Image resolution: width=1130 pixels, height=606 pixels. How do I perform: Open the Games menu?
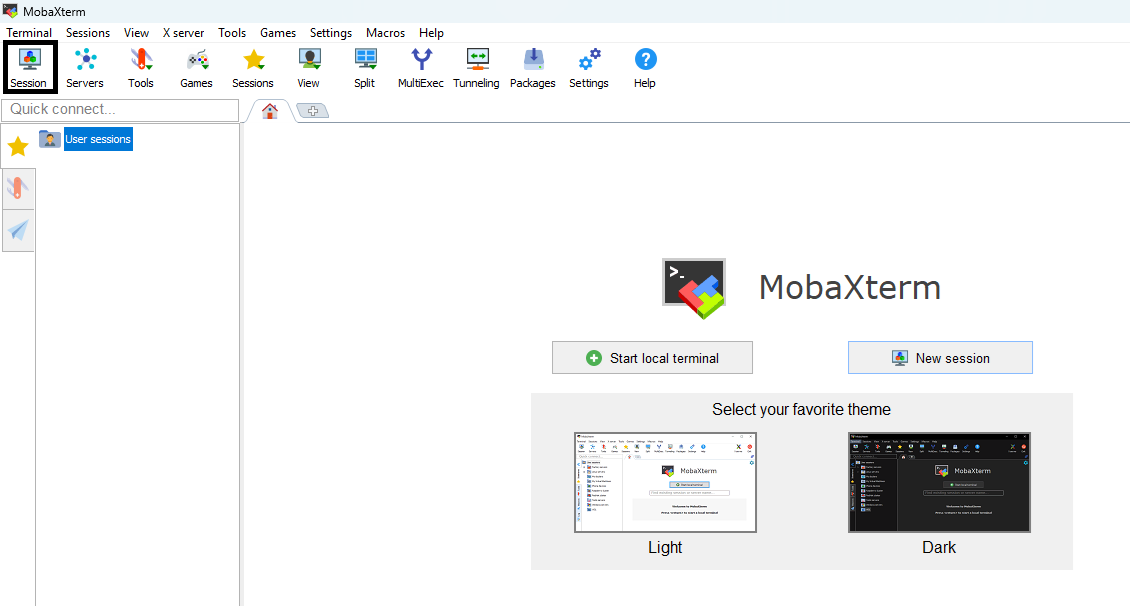(x=278, y=33)
